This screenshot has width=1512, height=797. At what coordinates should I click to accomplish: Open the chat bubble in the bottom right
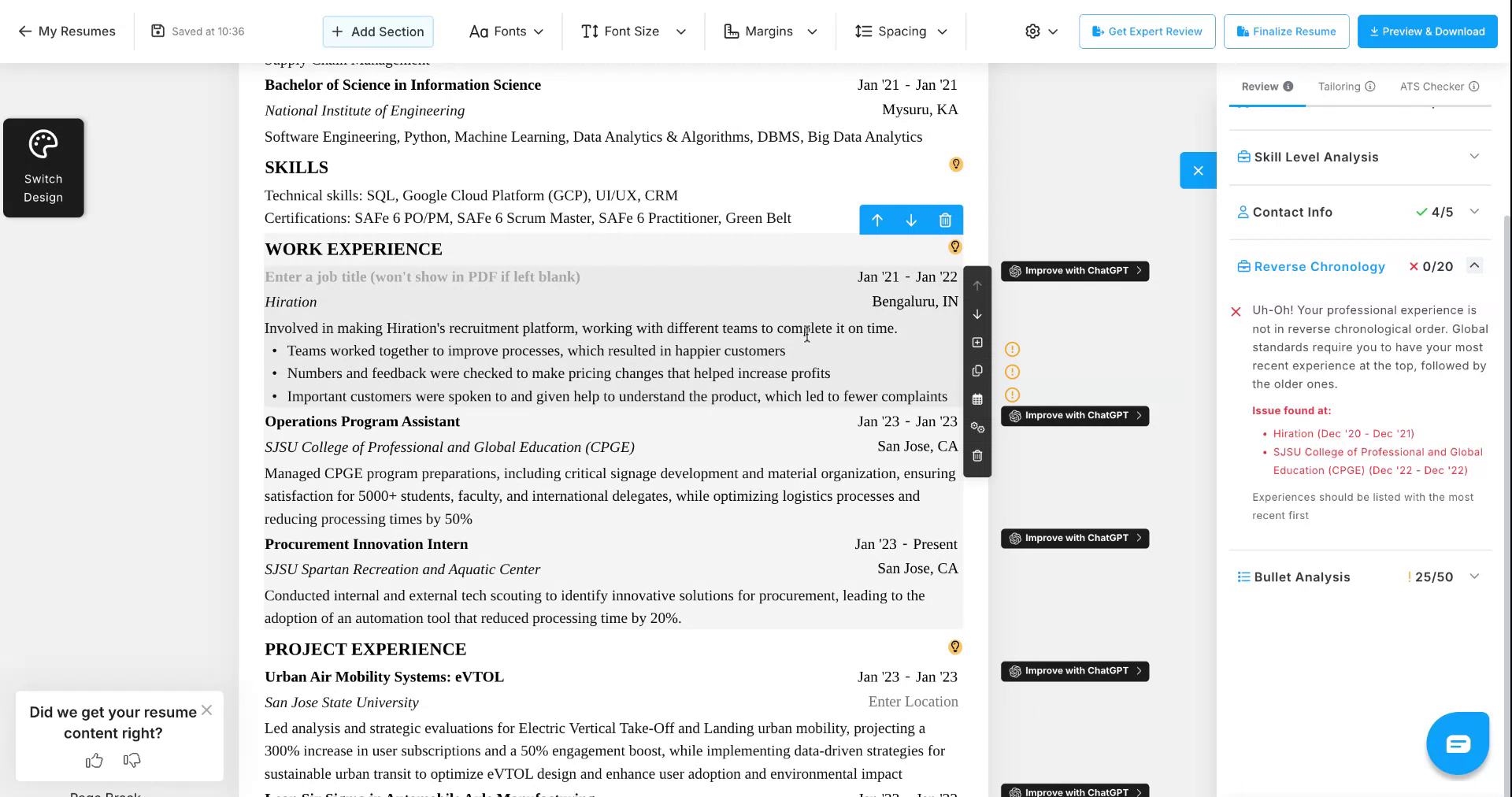point(1458,743)
